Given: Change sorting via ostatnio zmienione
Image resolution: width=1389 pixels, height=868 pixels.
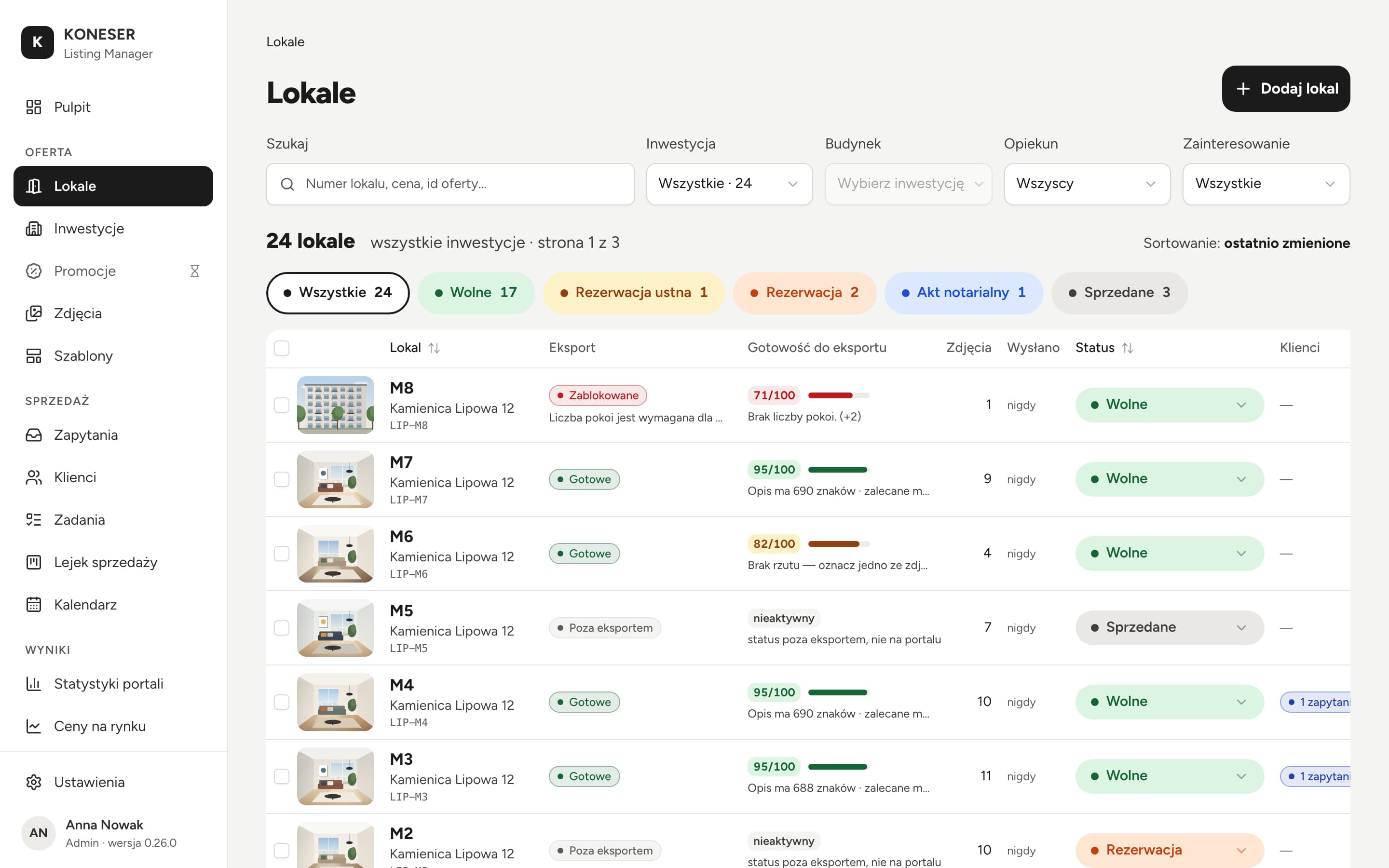Looking at the screenshot, I should click(1287, 244).
